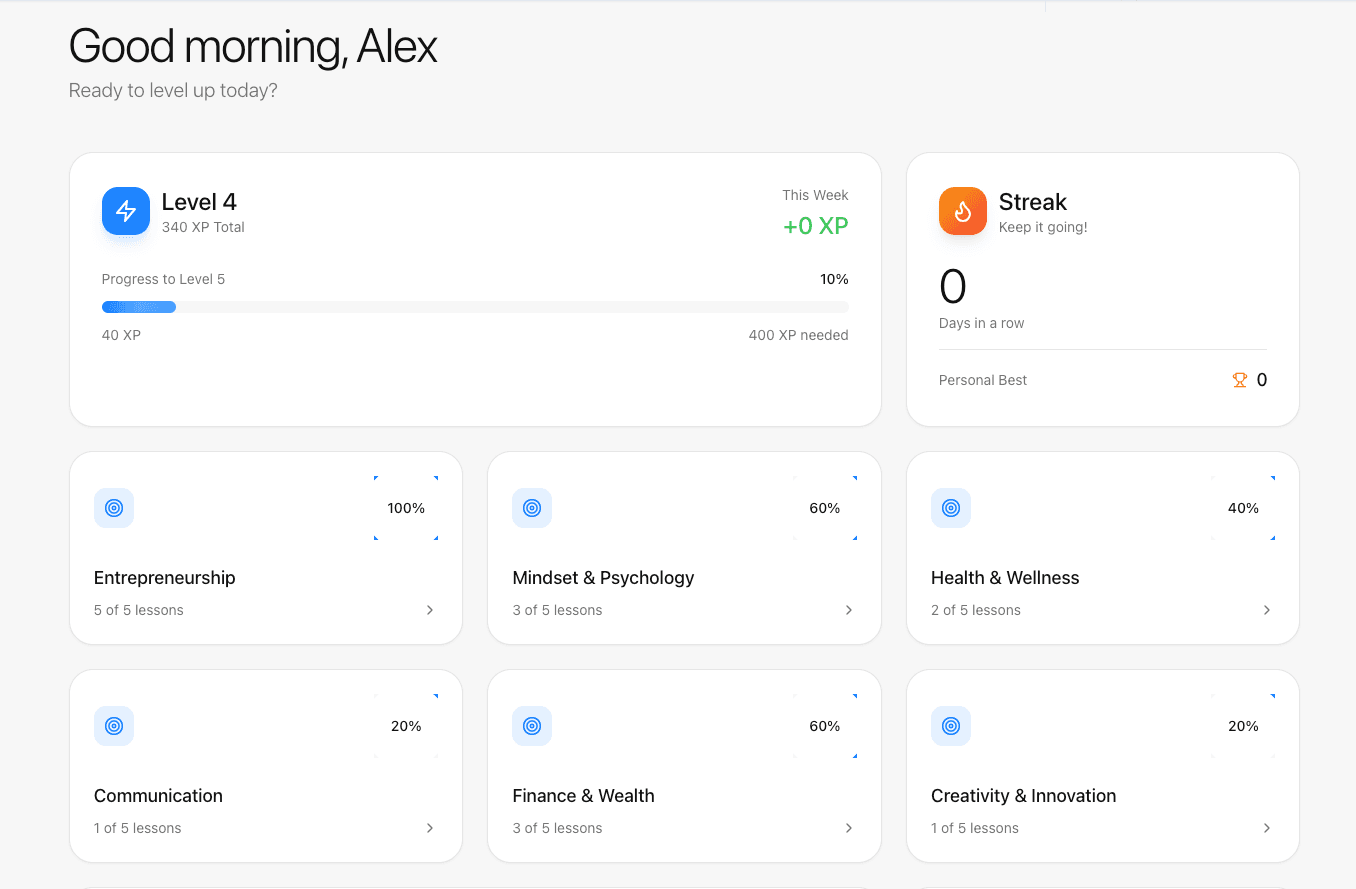The width and height of the screenshot is (1356, 889).
Task: Click '2 of 5 lessons' under Health & Wellness
Action: [976, 610]
